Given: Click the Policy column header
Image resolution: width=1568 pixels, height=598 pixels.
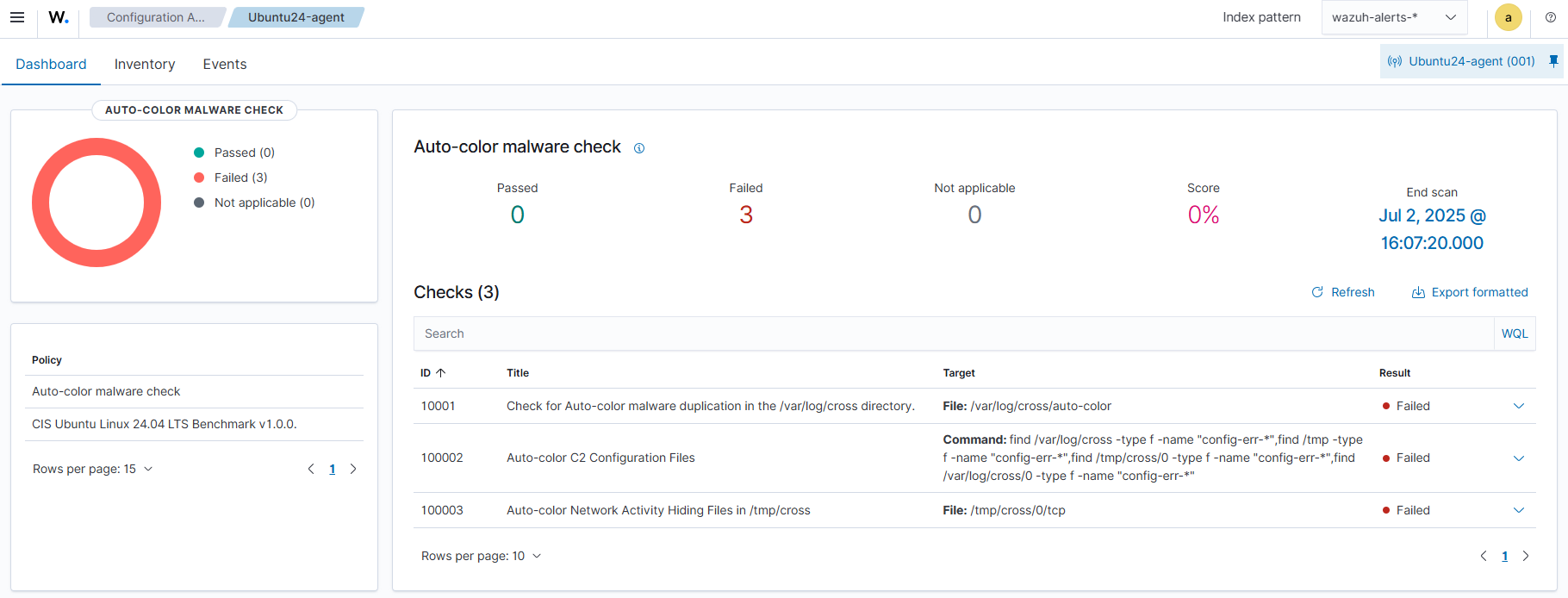Looking at the screenshot, I should pyautogui.click(x=47, y=360).
